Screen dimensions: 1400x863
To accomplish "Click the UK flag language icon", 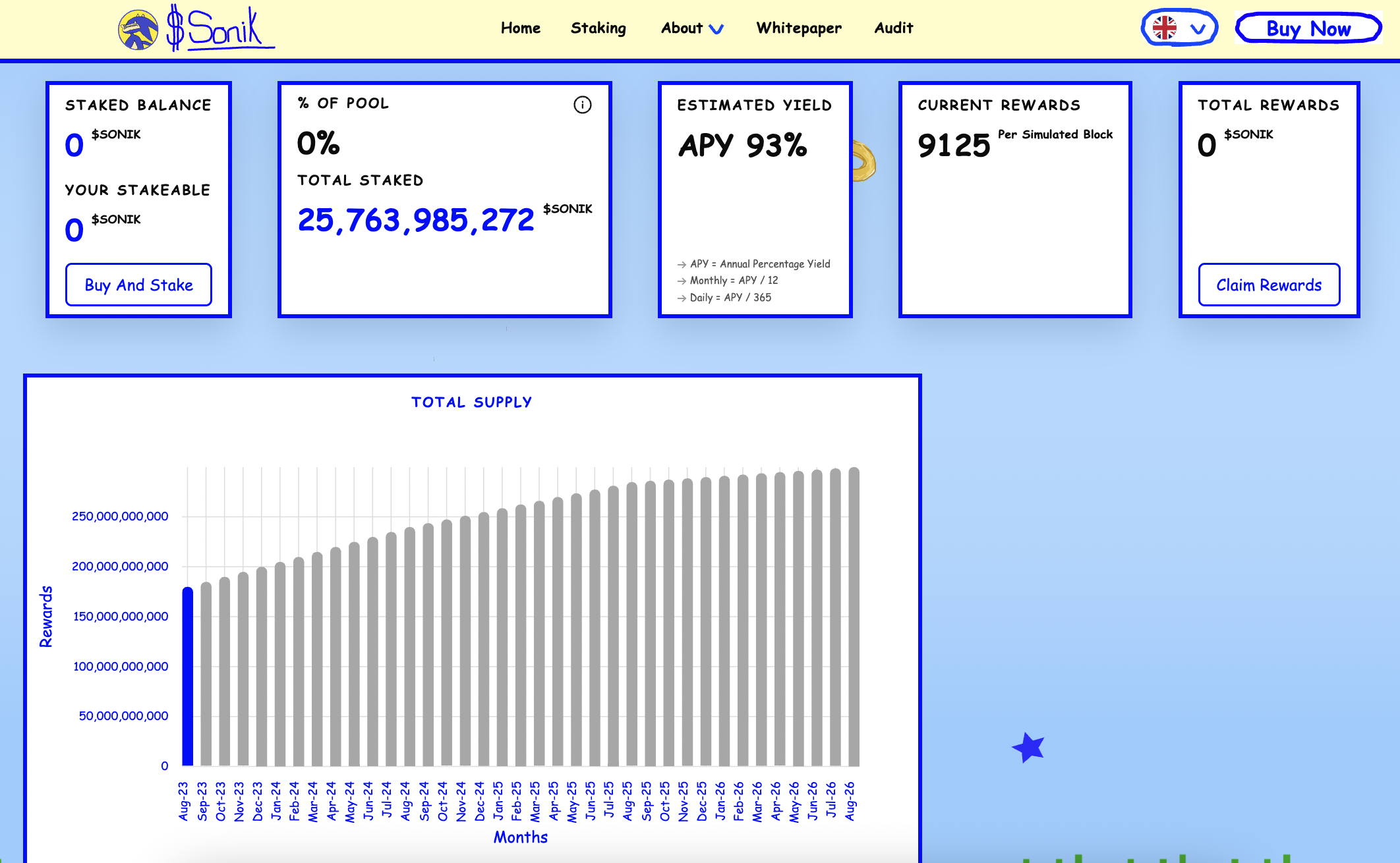I will click(1165, 28).
